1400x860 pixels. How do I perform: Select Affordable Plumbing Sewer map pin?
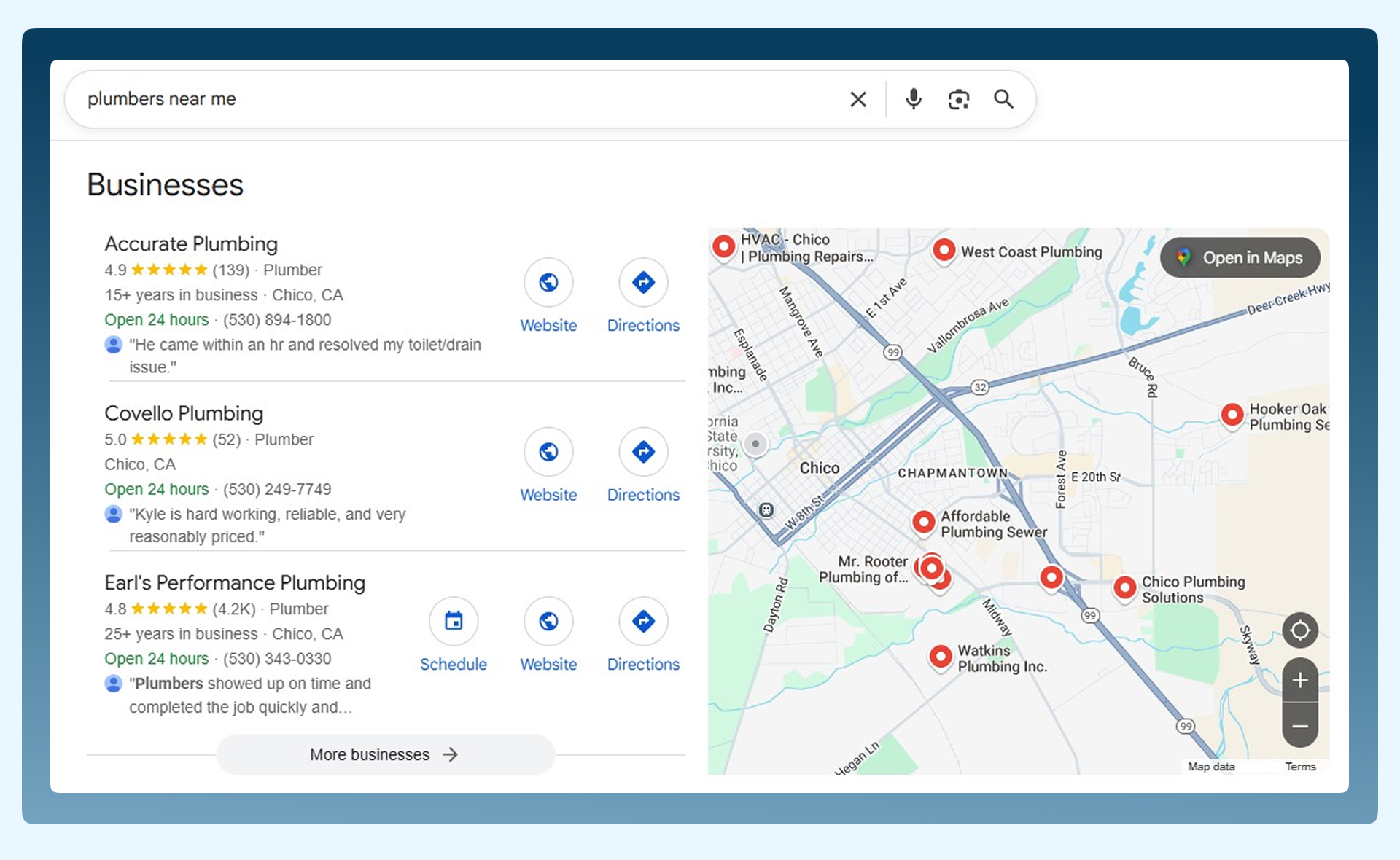pos(924,523)
